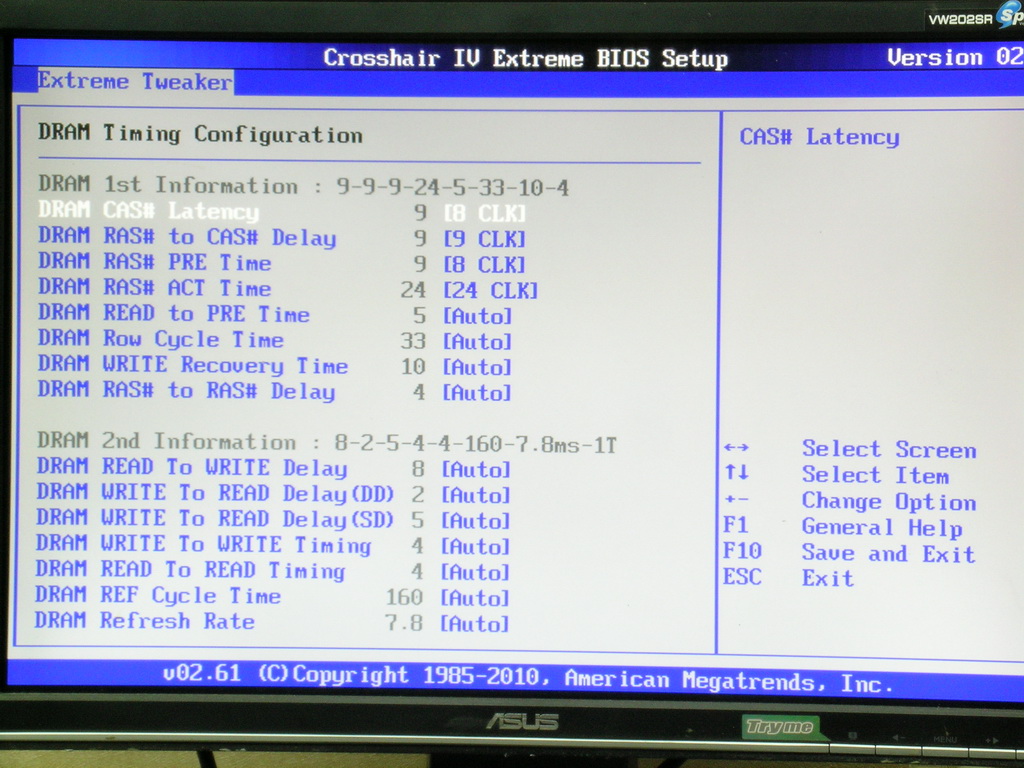This screenshot has width=1024, height=768.
Task: Open [Auto] for READ To READ Timing
Action: [475, 572]
